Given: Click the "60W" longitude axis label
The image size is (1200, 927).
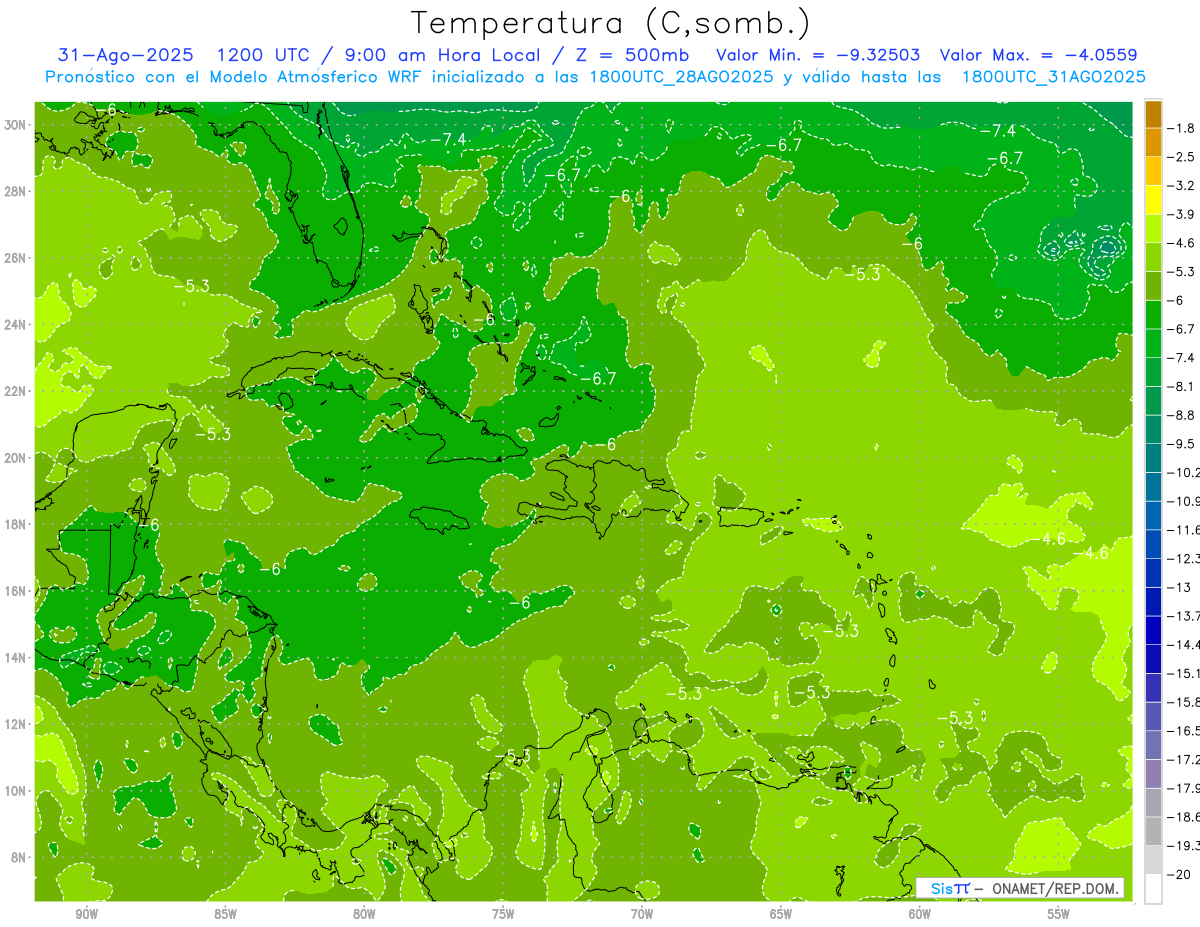Looking at the screenshot, I should click(920, 914).
